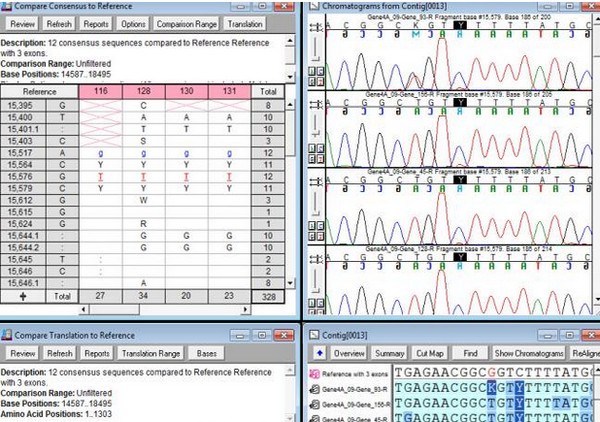This screenshot has width=600, height=422.
Task: Click the highlighted Y base in Gene_93-R chromatogram
Action: 460,25
